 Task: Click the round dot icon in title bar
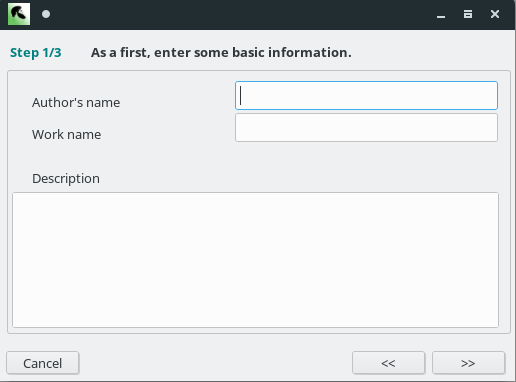point(46,14)
